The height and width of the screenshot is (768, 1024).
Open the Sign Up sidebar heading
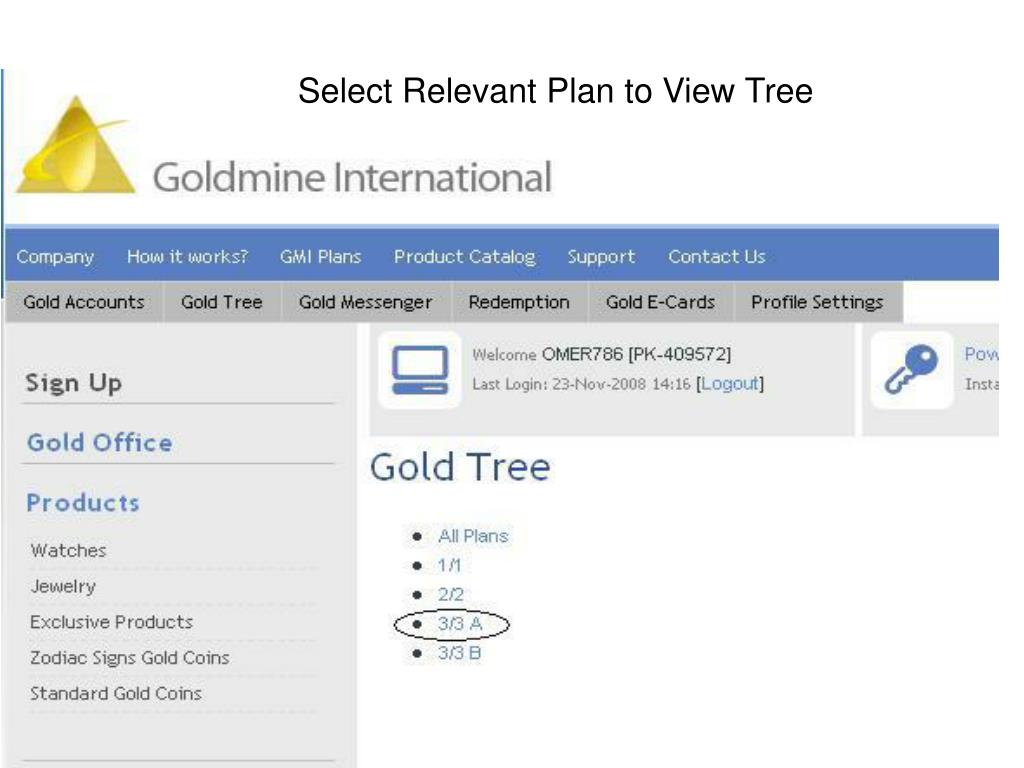pos(73,383)
